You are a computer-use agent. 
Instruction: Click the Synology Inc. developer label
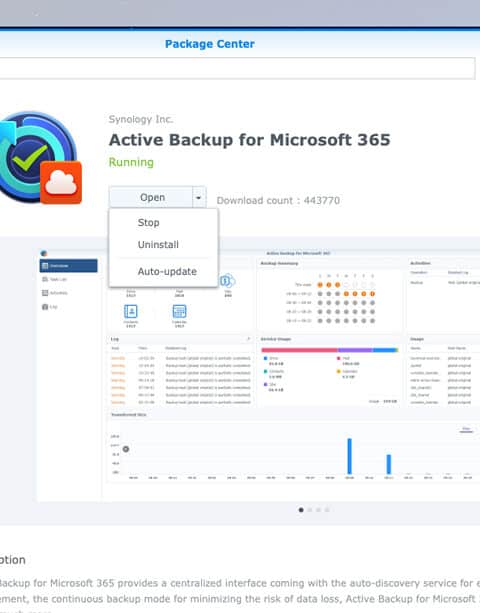(x=141, y=119)
